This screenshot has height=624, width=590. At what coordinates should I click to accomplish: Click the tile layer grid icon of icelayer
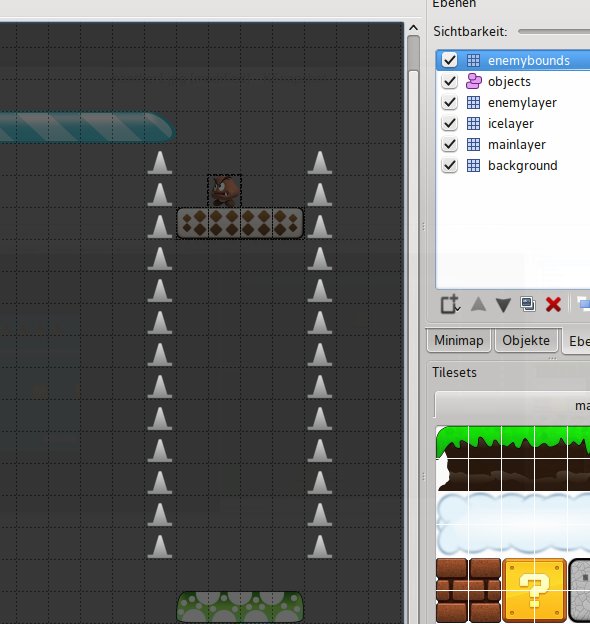[473, 123]
